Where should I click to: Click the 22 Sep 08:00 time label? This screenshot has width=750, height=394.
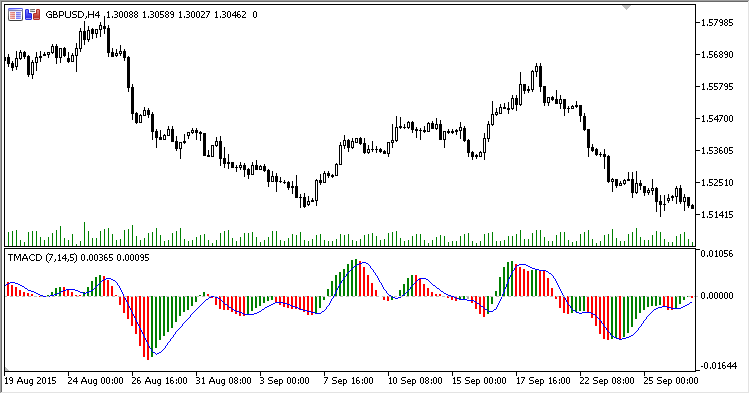point(607,381)
